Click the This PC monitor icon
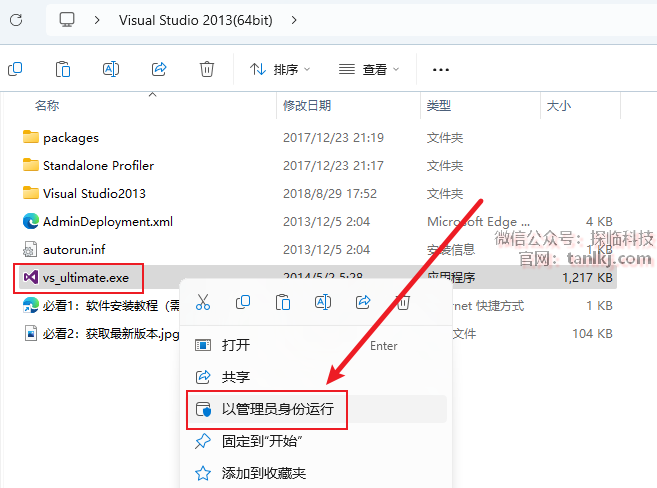Screen dimensions: 657x488 point(67,20)
